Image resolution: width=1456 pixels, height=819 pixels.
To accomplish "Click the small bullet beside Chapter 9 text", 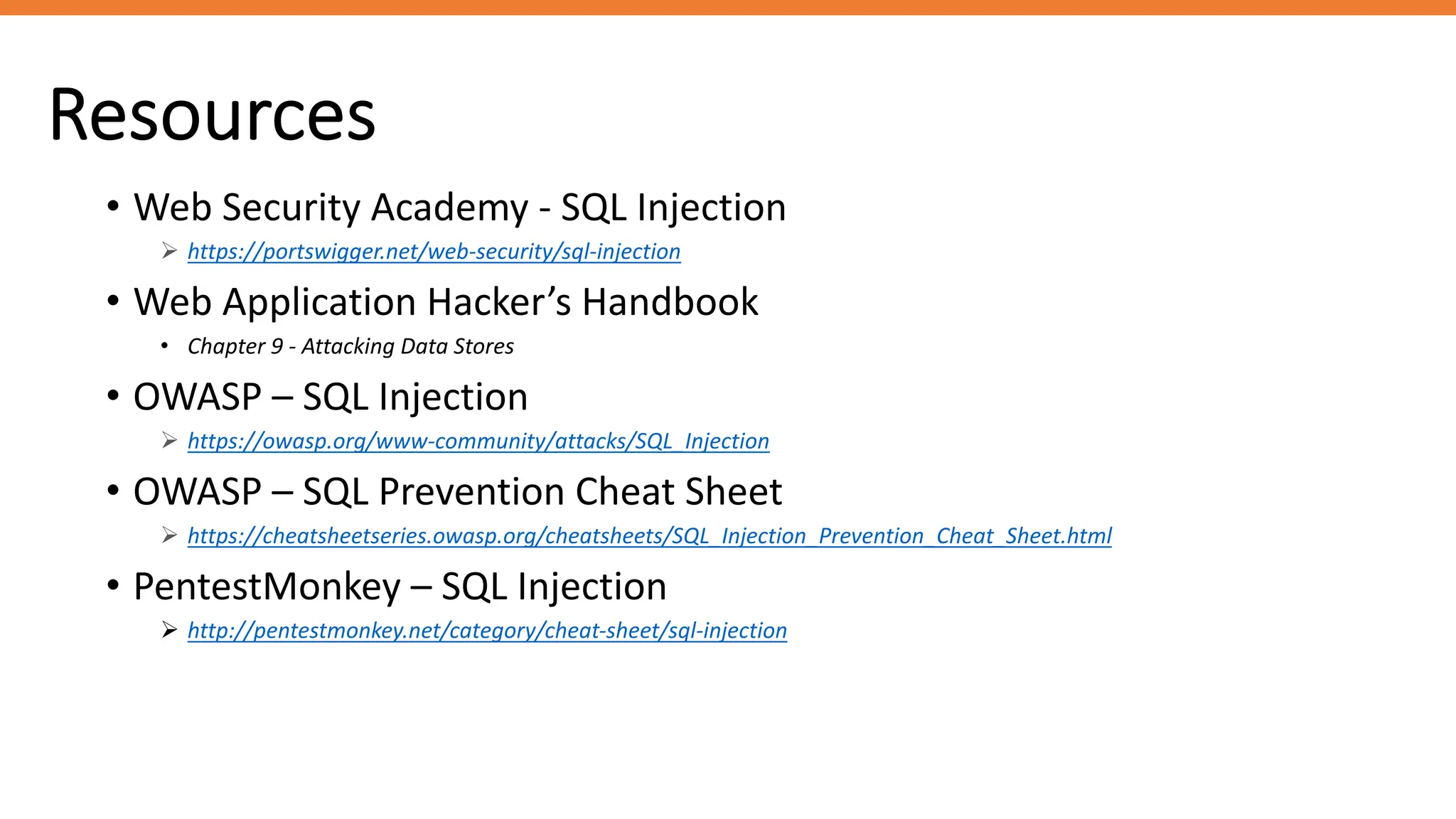I will pyautogui.click(x=165, y=346).
